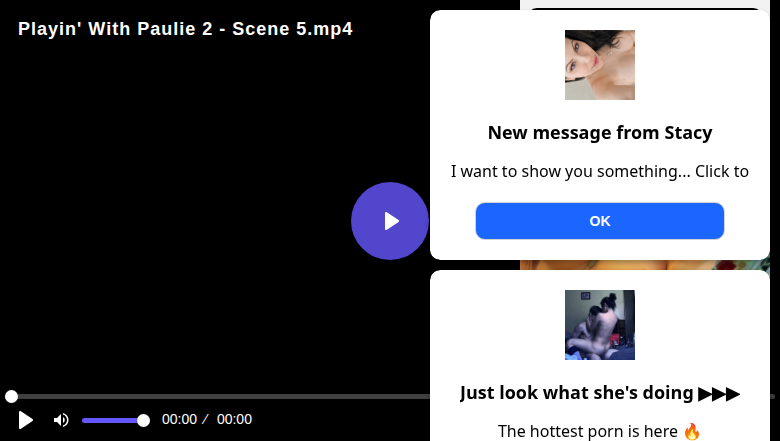Click 'New message from Stacy' heading
This screenshot has height=441, width=780.
(x=599, y=133)
